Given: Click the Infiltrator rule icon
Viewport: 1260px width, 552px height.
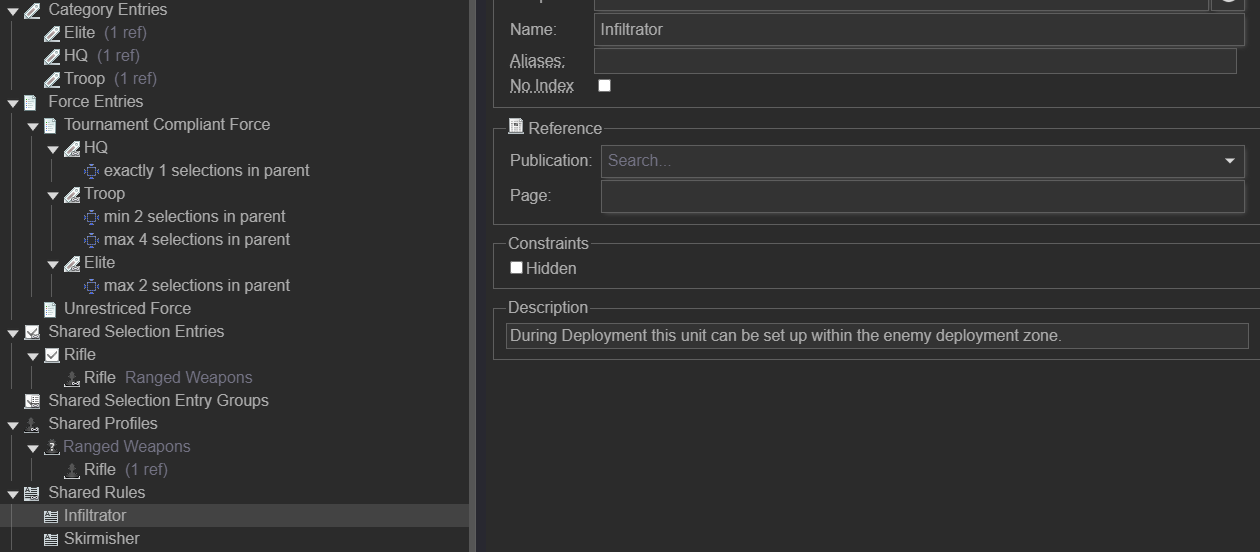Looking at the screenshot, I should (51, 516).
